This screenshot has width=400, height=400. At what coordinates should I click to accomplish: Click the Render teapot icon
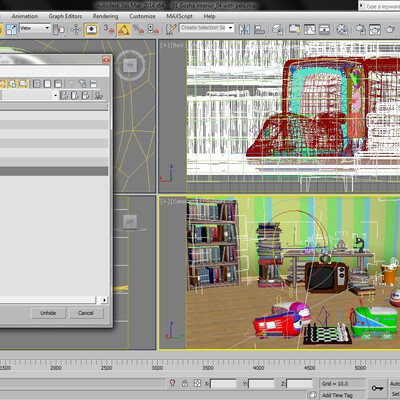tap(390, 30)
